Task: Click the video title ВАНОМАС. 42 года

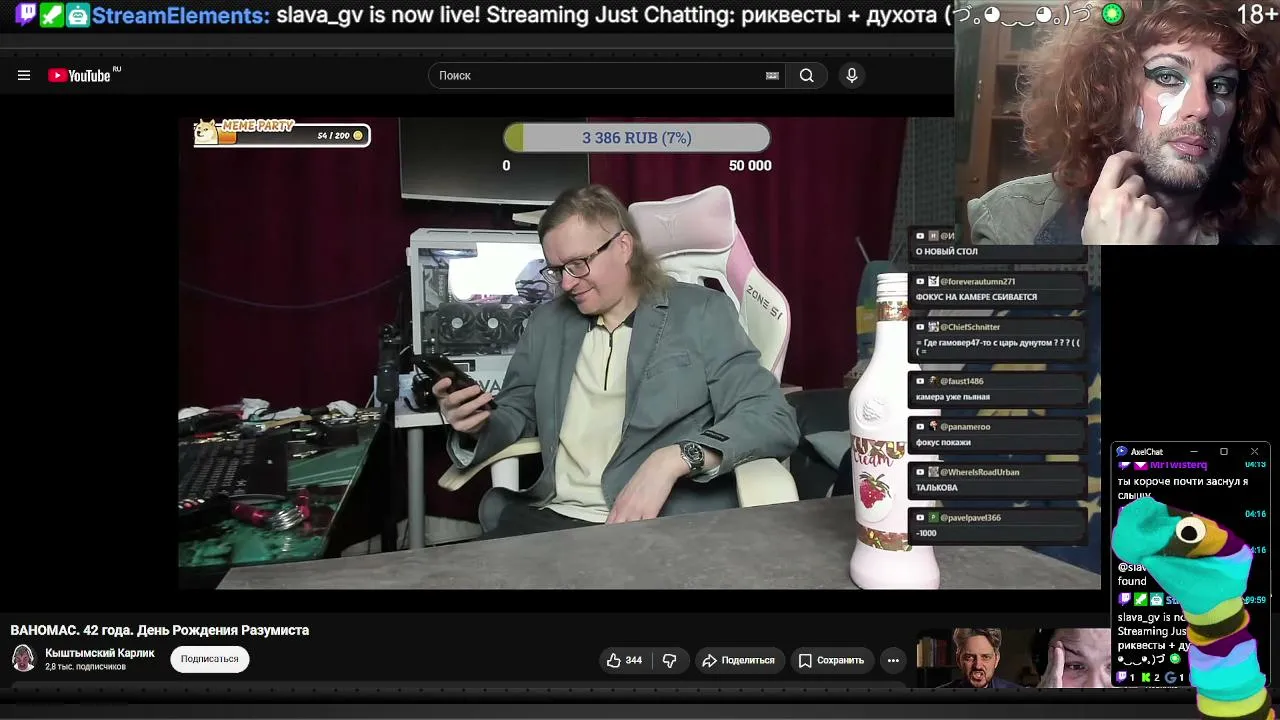Action: pyautogui.click(x=160, y=630)
